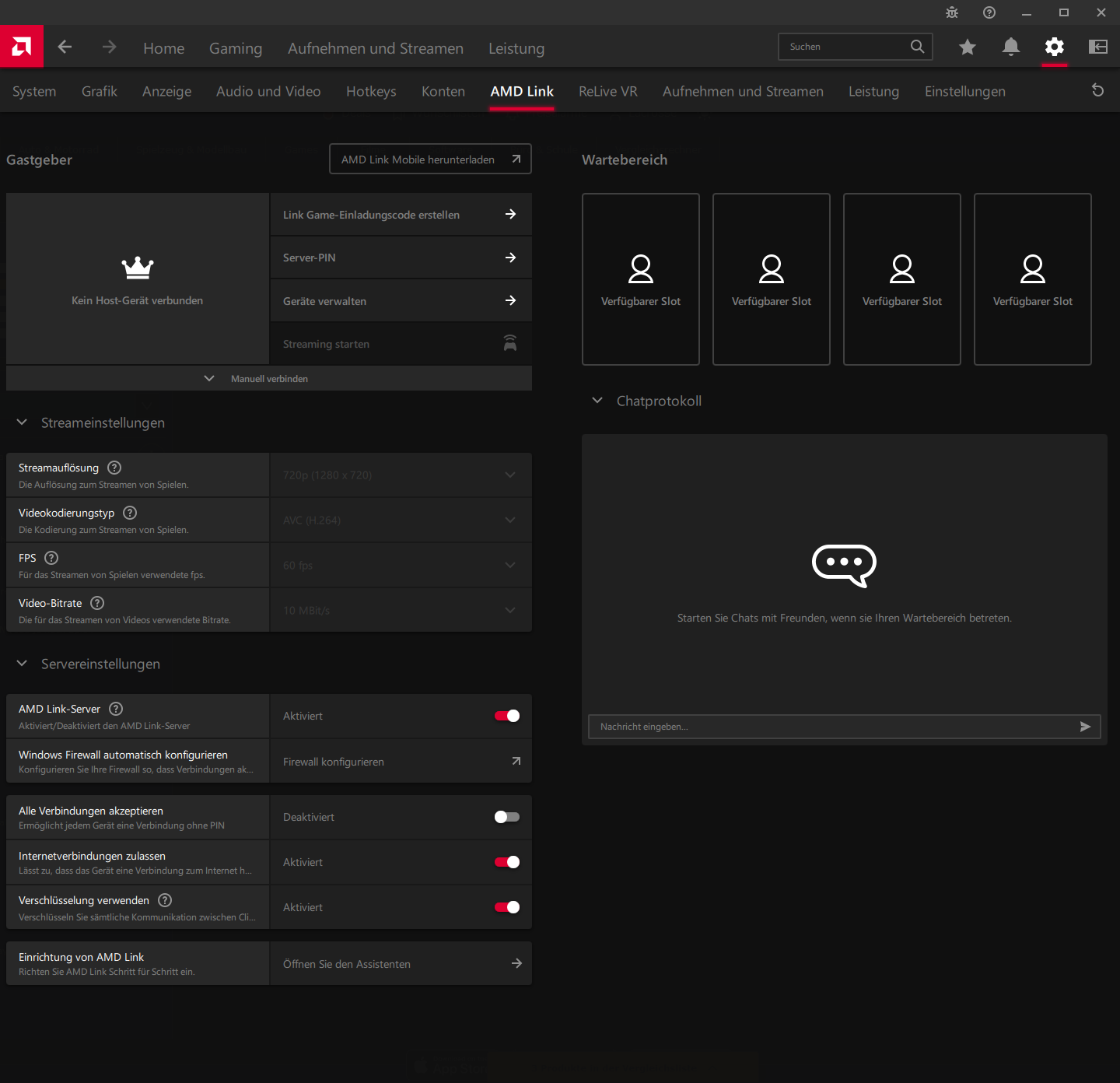The height and width of the screenshot is (1083, 1120).
Task: Select the first Verfügbarer Slot
Action: [641, 279]
